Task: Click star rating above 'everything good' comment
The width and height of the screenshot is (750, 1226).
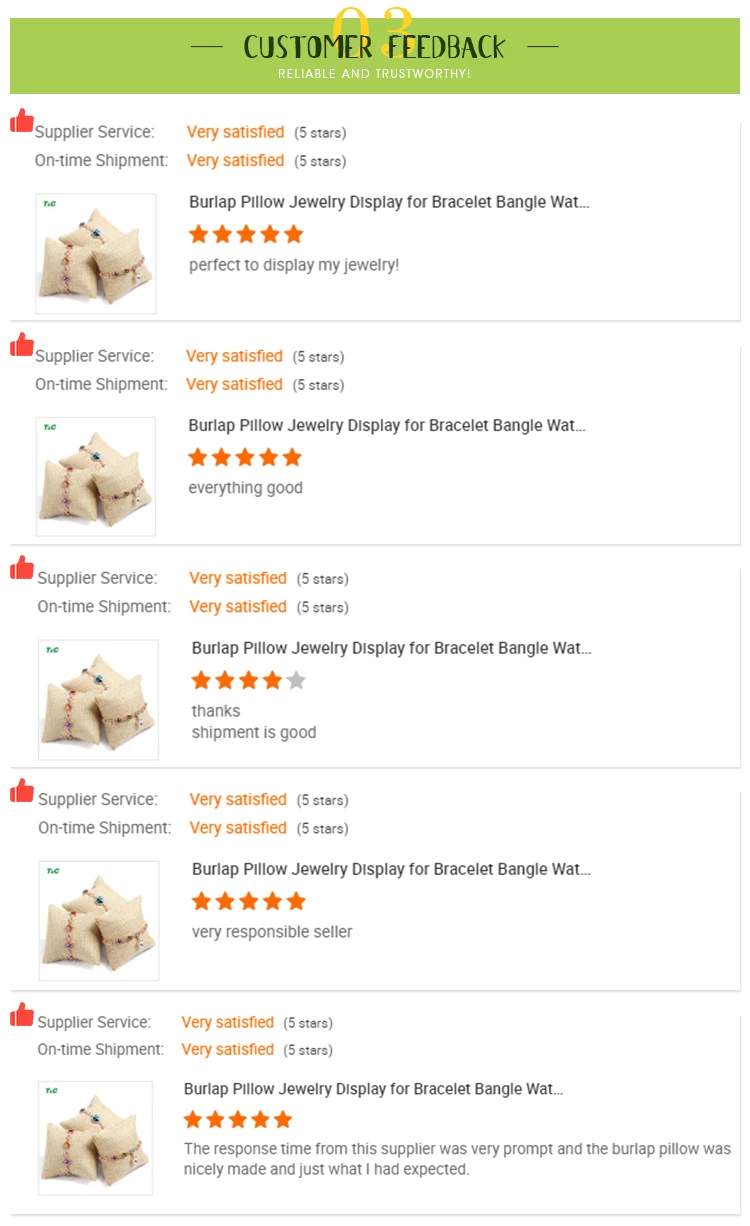Action: 245,457
